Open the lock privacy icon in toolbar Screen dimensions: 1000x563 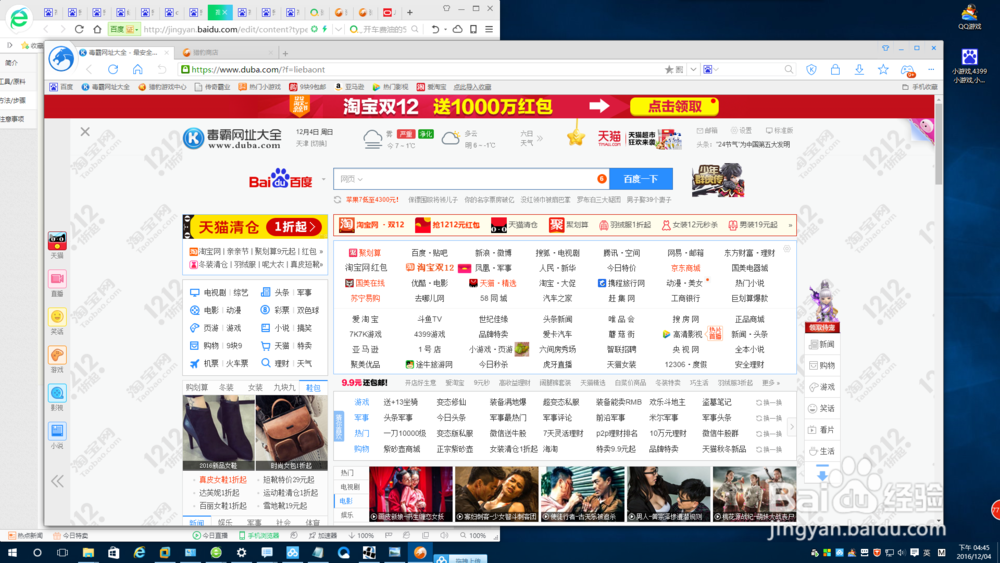point(835,69)
